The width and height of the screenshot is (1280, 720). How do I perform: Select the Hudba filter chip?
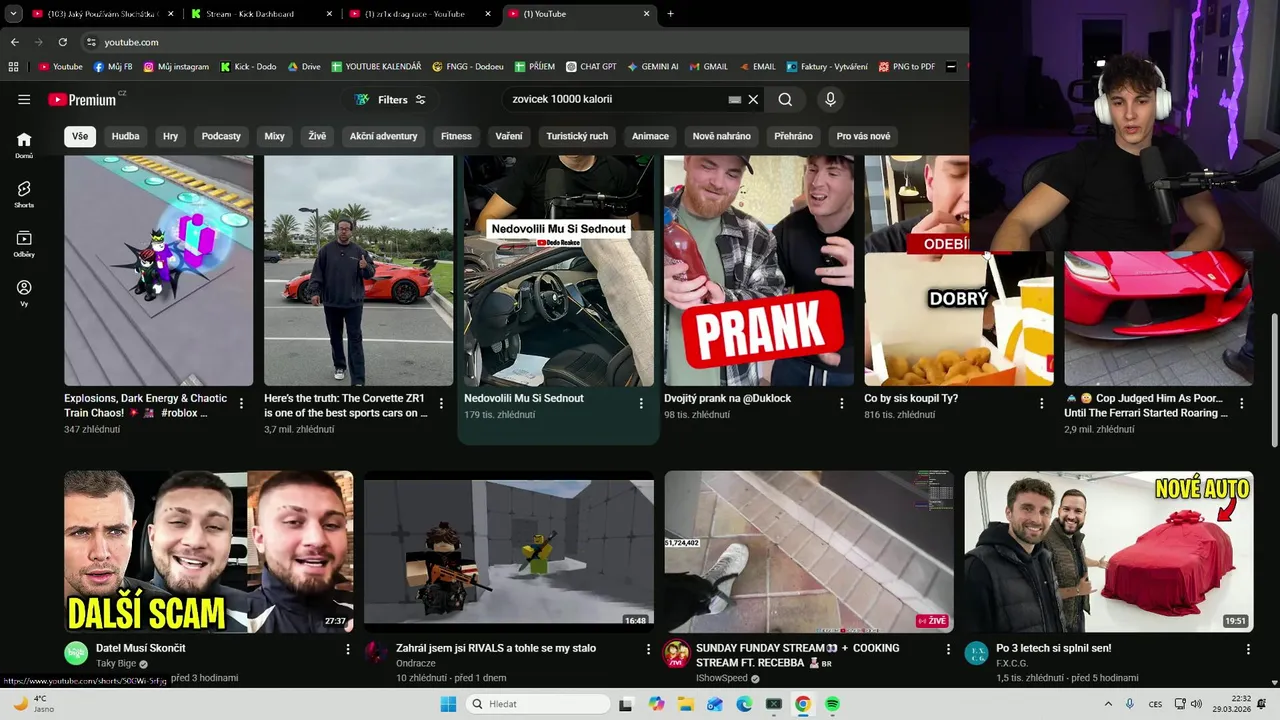pos(126,136)
